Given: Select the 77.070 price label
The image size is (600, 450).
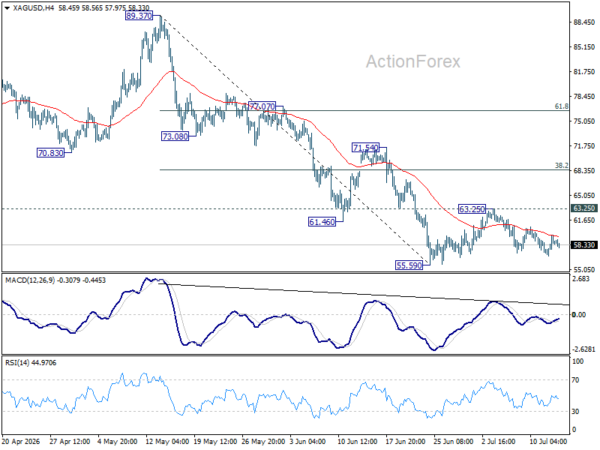Looking at the screenshot, I should [x=262, y=106].
